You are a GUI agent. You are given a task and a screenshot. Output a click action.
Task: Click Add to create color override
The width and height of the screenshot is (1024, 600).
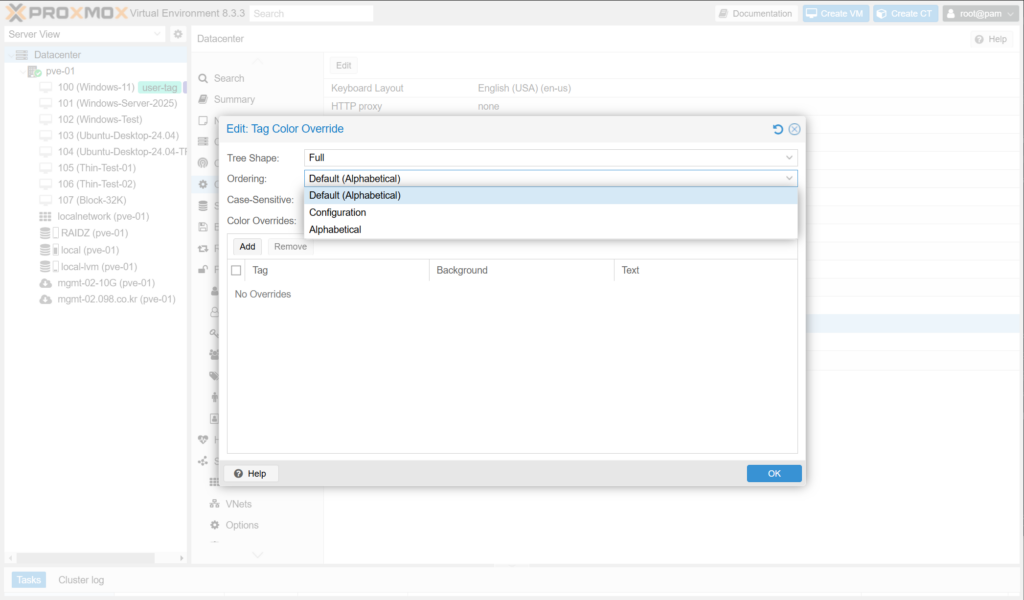tap(247, 246)
